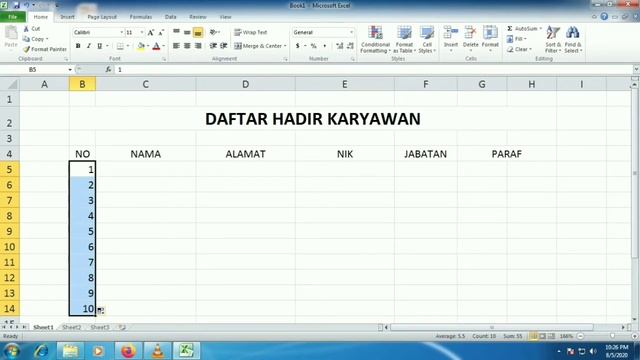Screen dimensions: 640x360
Task: Click the Cut scissors icon
Action: click(x=27, y=29)
